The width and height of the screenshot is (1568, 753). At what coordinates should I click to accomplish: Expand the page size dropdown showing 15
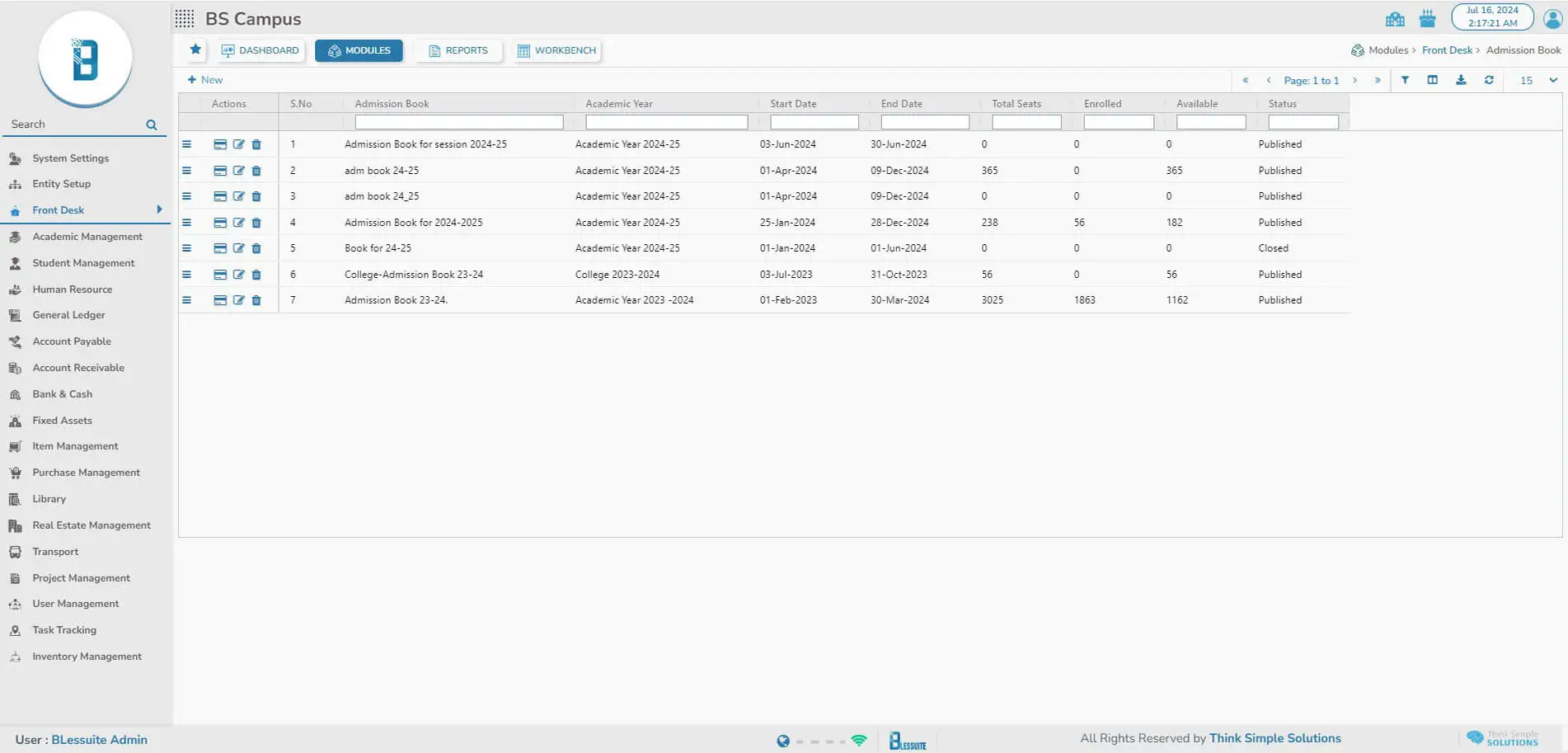tap(1553, 80)
